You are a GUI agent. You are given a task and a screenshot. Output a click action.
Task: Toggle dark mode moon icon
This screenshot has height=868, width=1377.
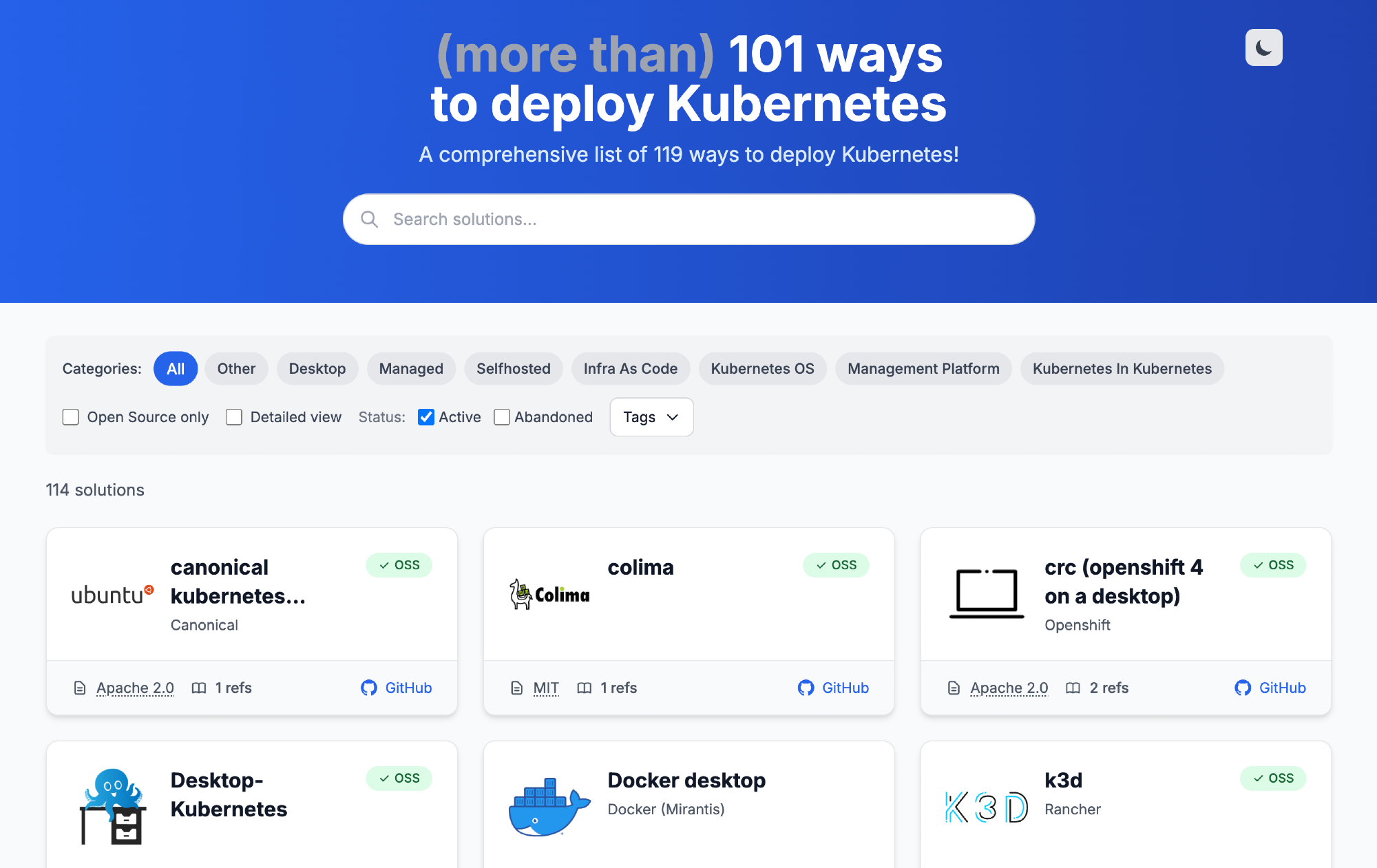click(x=1263, y=47)
